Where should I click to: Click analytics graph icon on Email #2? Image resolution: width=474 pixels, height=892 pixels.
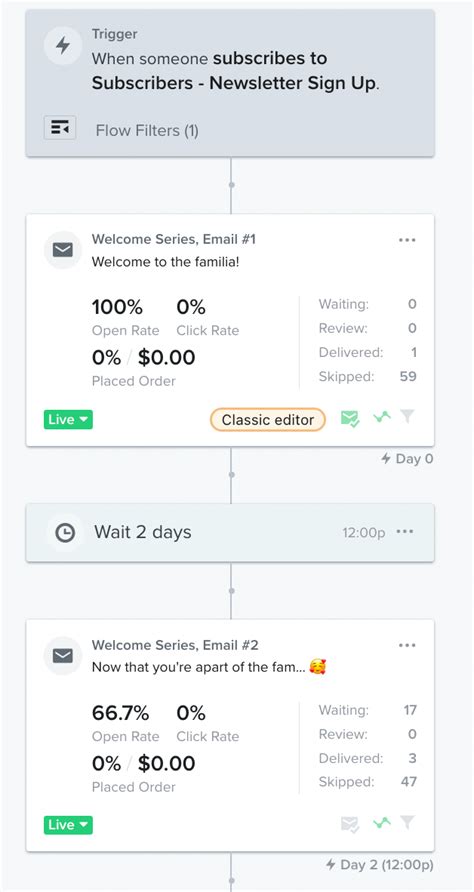tap(382, 823)
